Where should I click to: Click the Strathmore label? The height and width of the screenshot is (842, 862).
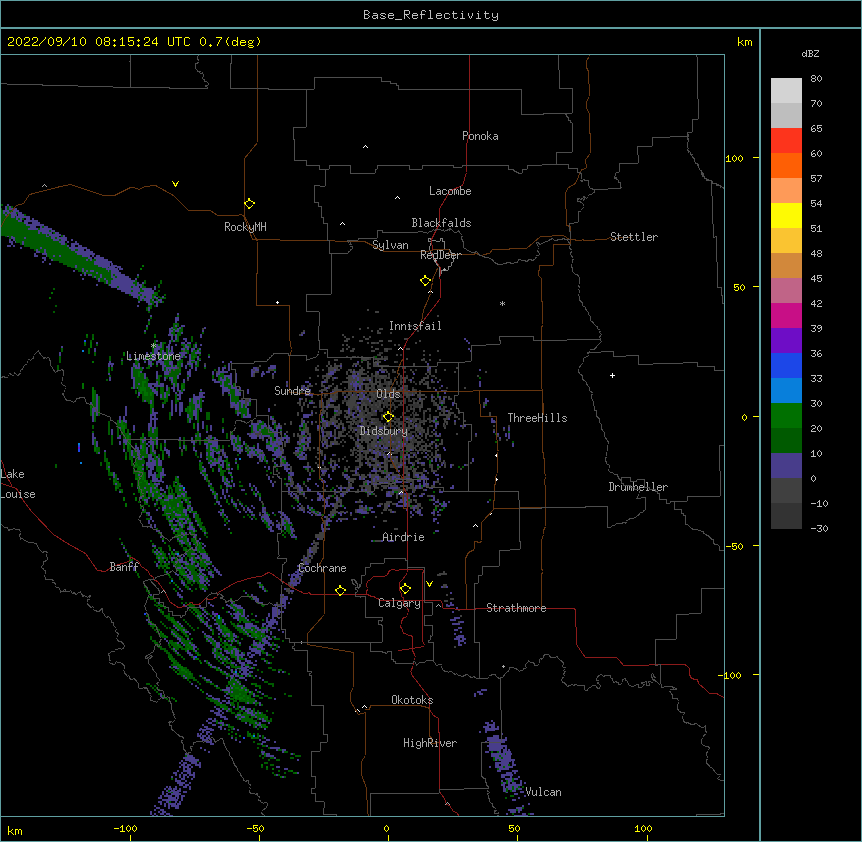click(x=516, y=608)
